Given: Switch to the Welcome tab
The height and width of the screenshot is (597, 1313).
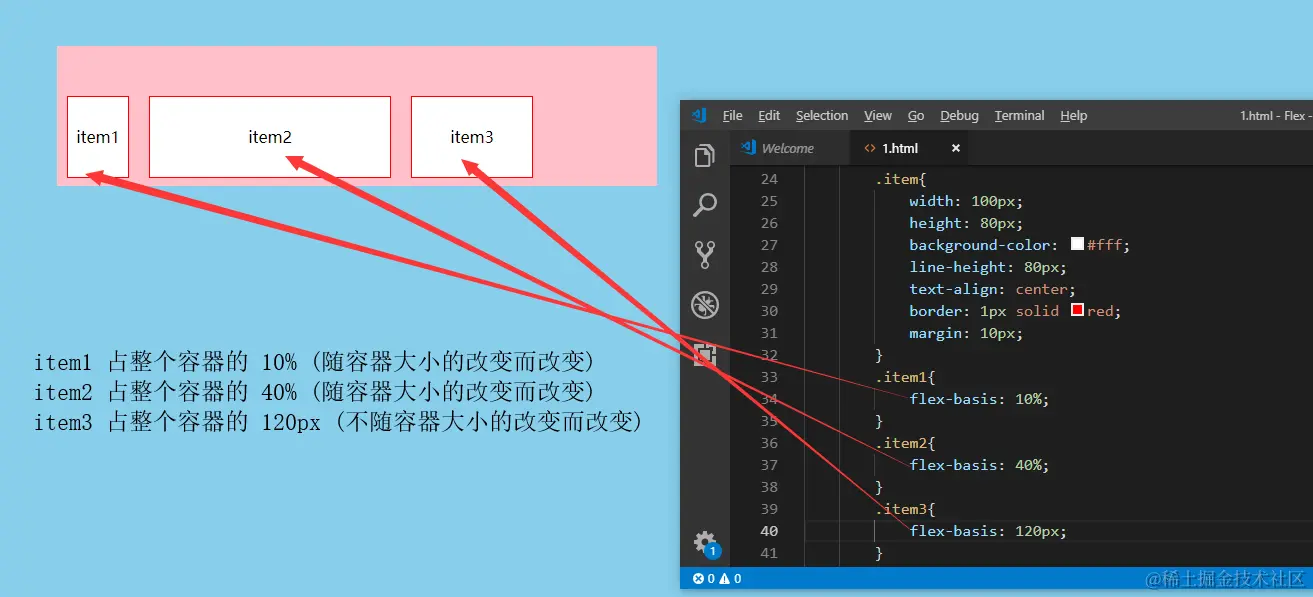Looking at the screenshot, I should click(790, 148).
